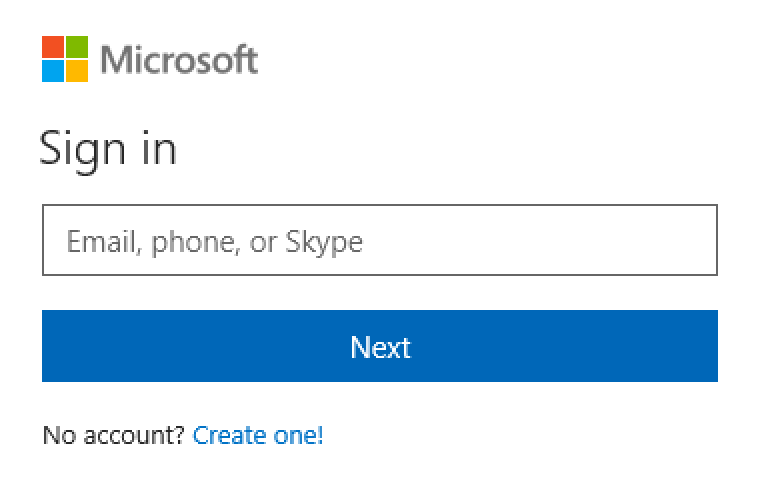The height and width of the screenshot is (494, 766).
Task: Click the green square in Microsoft logo
Action: 77,47
